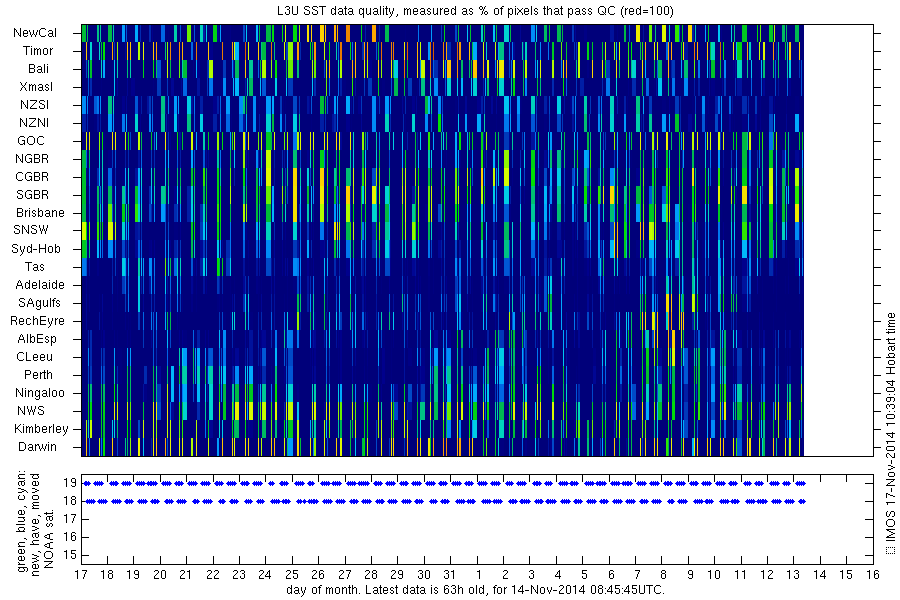Click the SAgulfs row label

pos(39,303)
